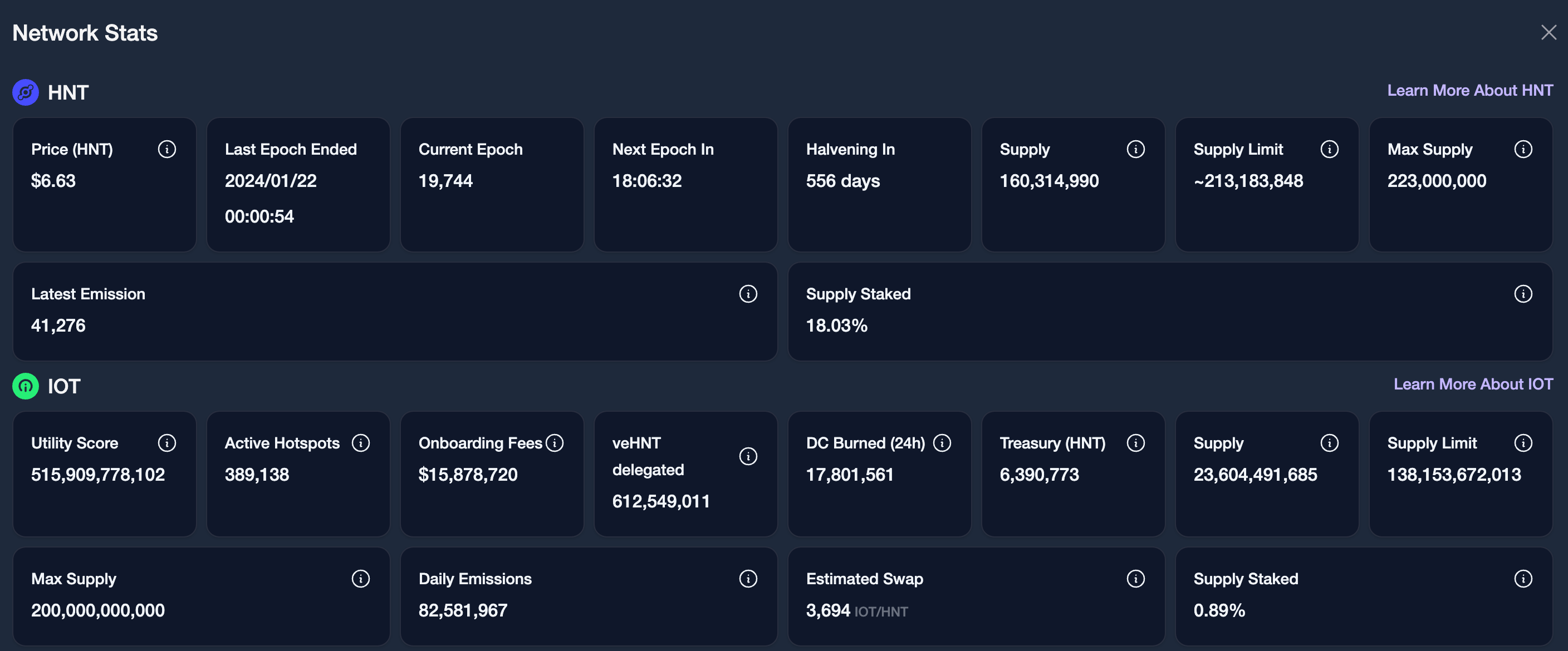Open Learn More About IOT link
The height and width of the screenshot is (651, 1568).
pyautogui.click(x=1473, y=384)
